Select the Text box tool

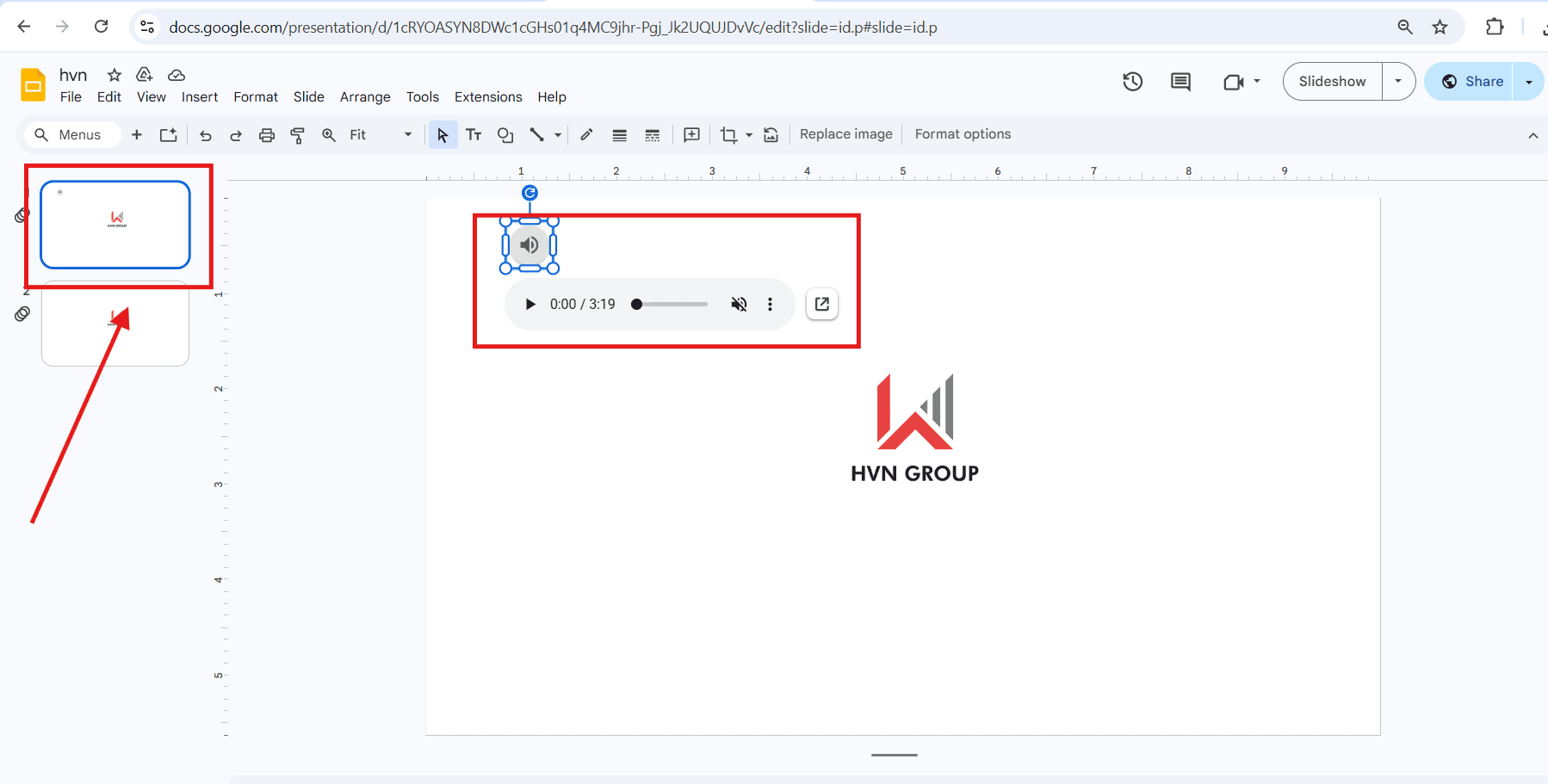pos(474,135)
